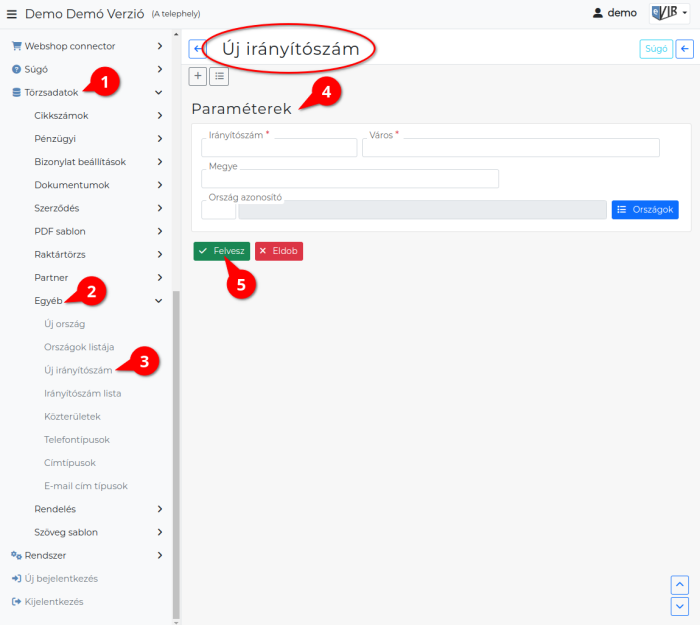The height and width of the screenshot is (625, 700).
Task: Collapse the Törzsadatok section
Action: (x=158, y=92)
